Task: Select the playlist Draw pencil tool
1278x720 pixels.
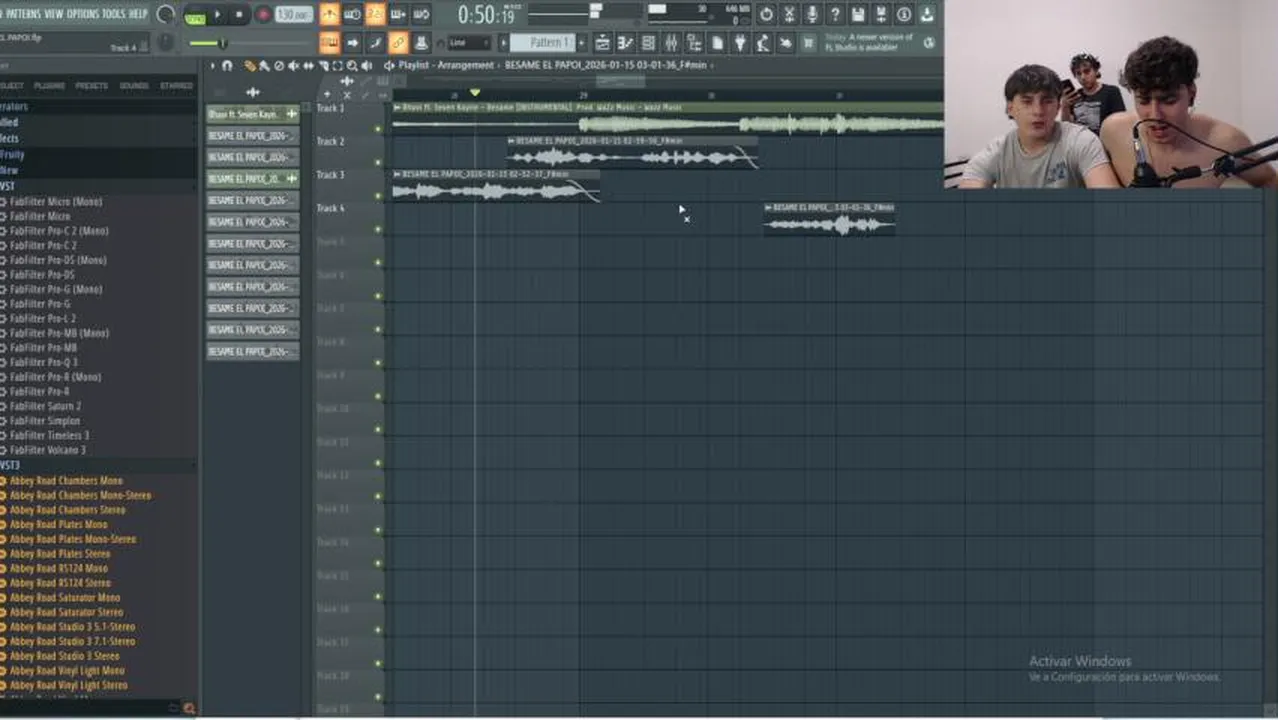Action: (250, 65)
